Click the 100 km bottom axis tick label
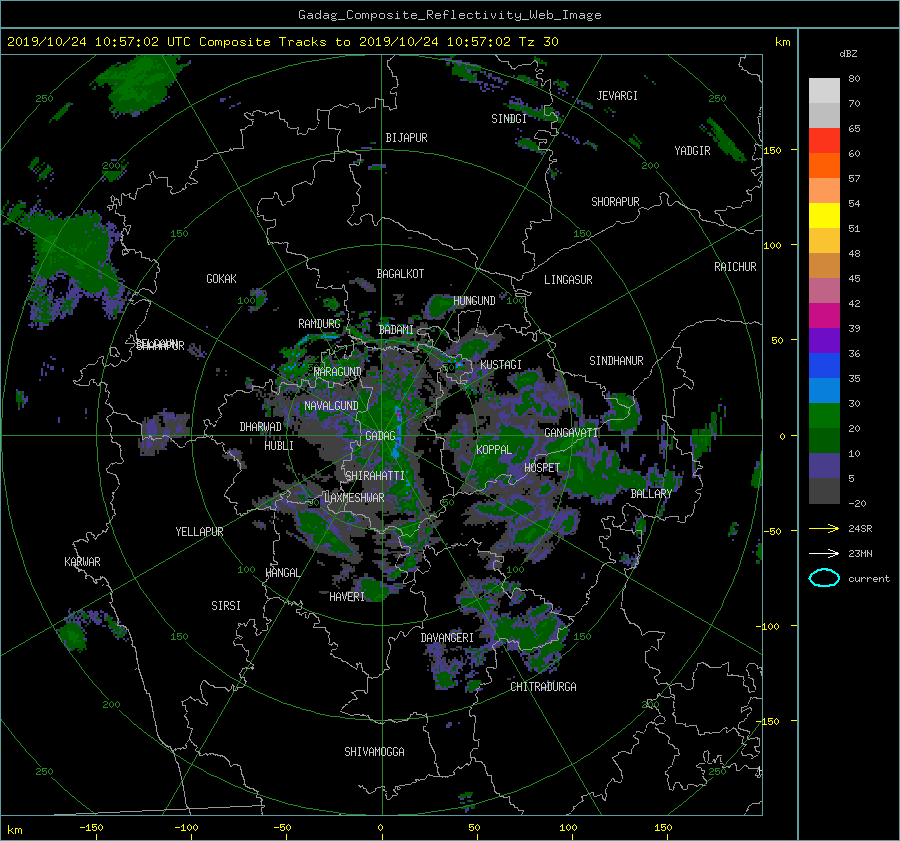The height and width of the screenshot is (841, 900). (x=568, y=828)
